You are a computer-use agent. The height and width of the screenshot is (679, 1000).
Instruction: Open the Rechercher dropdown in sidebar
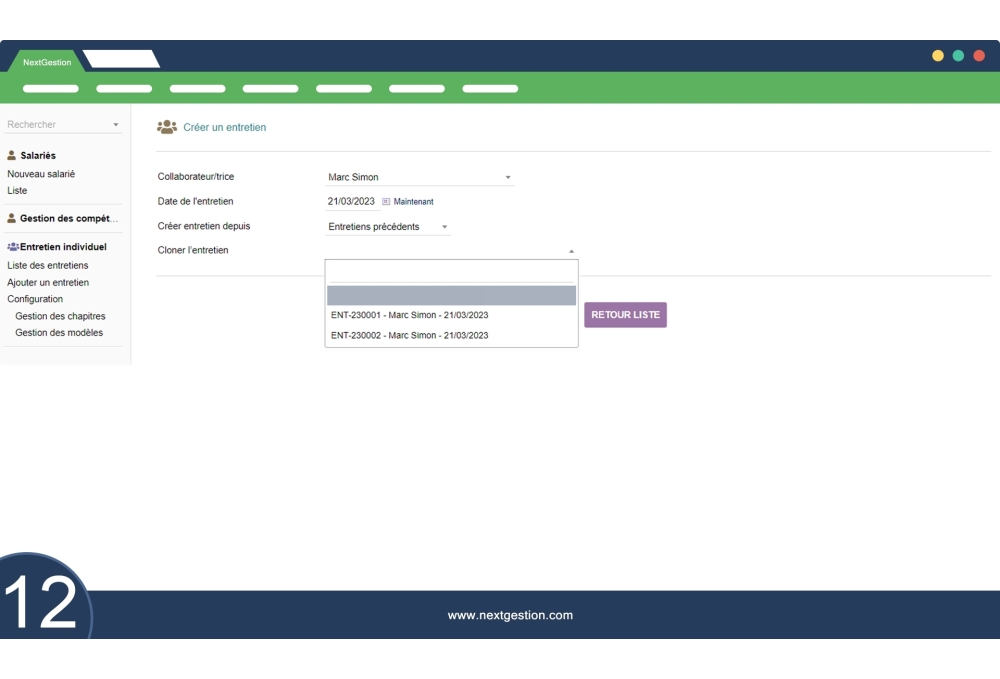click(x=62, y=125)
